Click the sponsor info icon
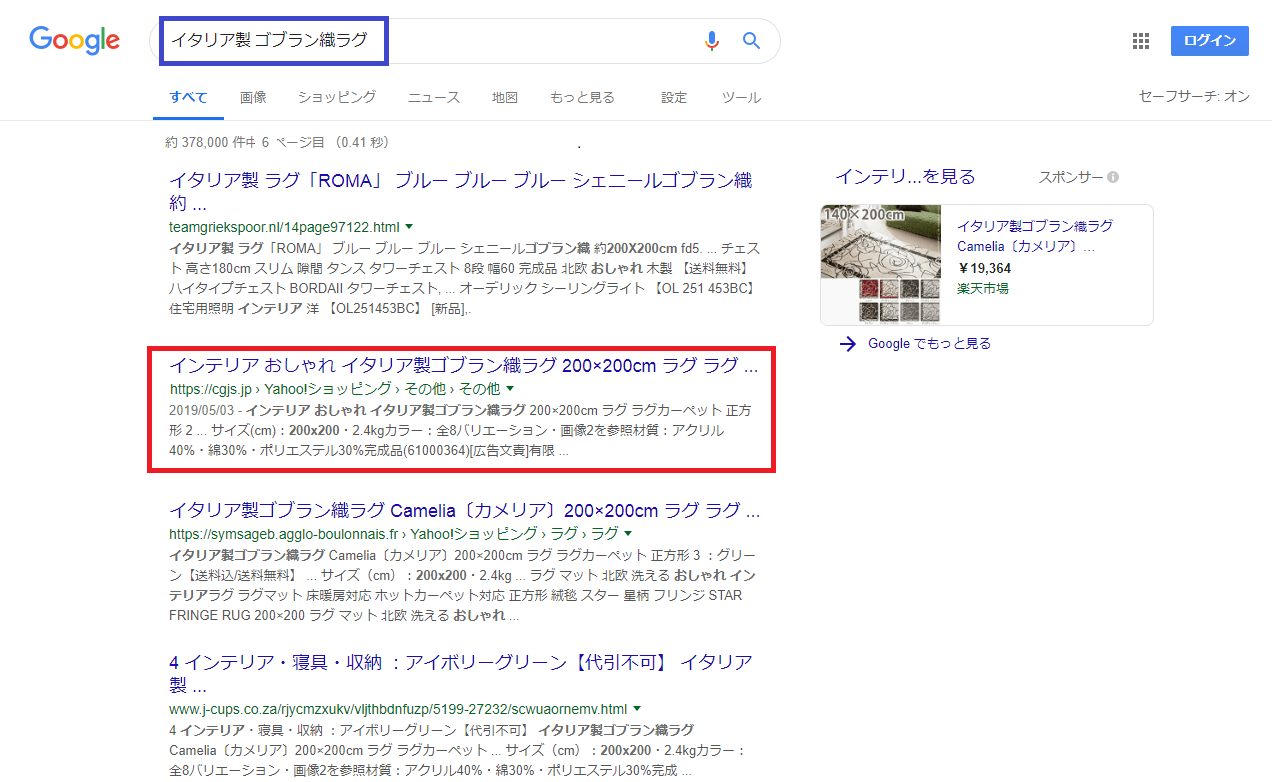The image size is (1280, 782). click(1113, 178)
